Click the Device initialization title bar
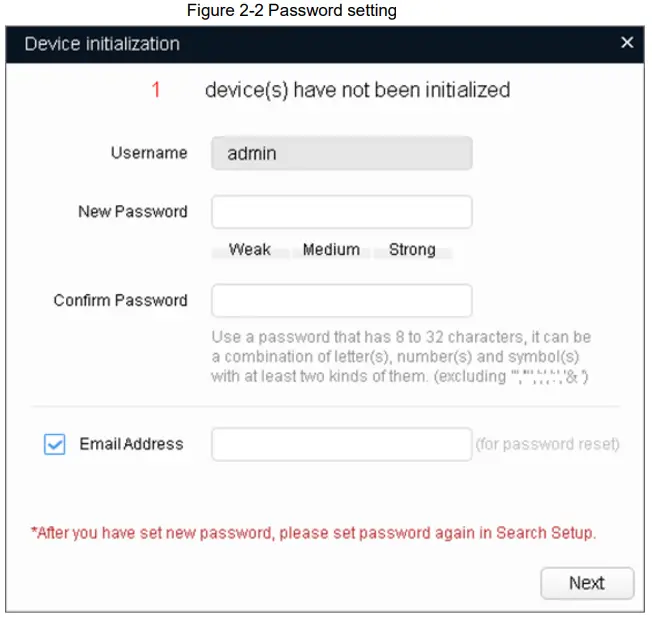652x618 pixels. pos(300,44)
